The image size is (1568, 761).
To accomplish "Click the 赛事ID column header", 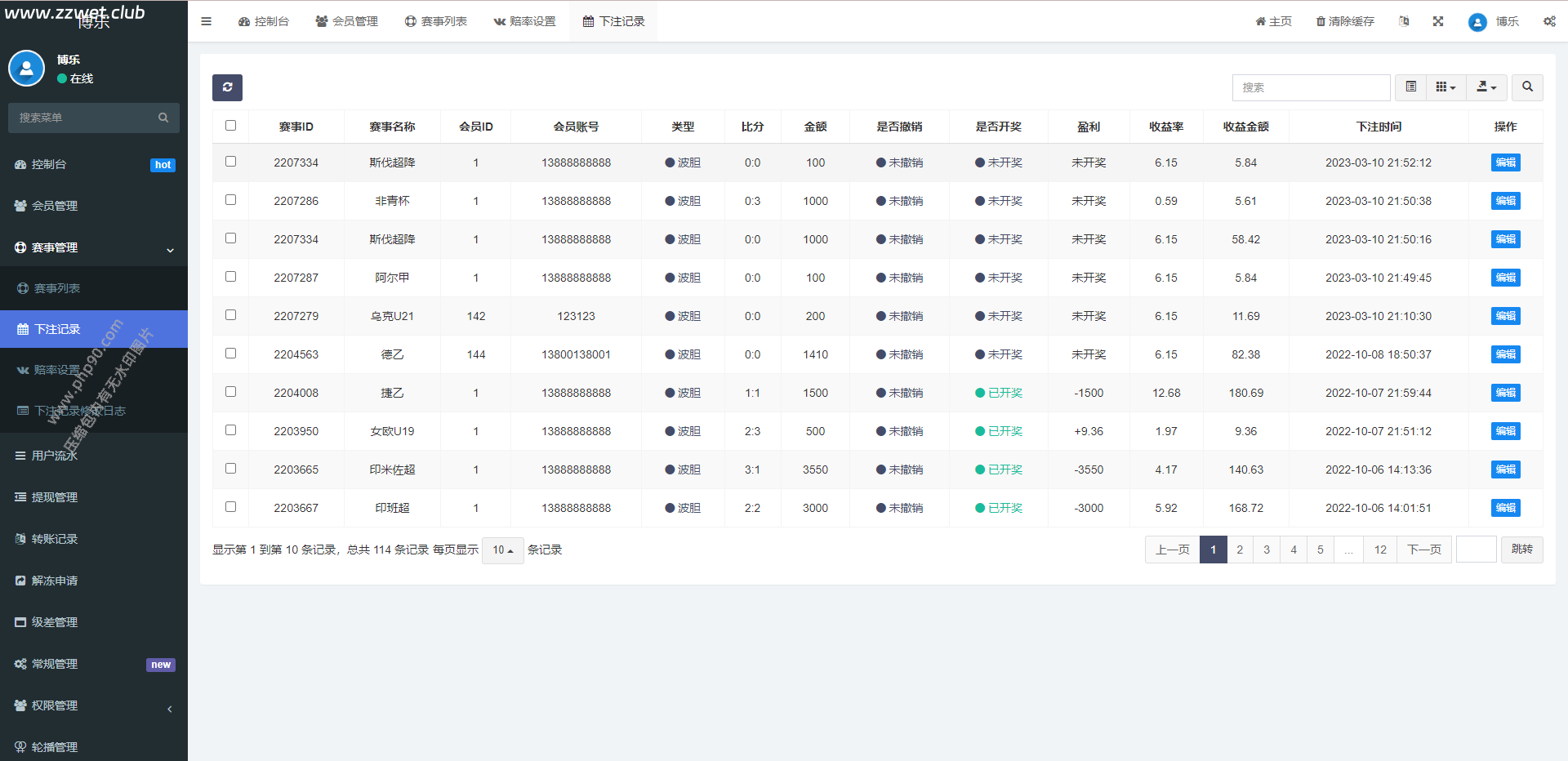I will [x=296, y=127].
